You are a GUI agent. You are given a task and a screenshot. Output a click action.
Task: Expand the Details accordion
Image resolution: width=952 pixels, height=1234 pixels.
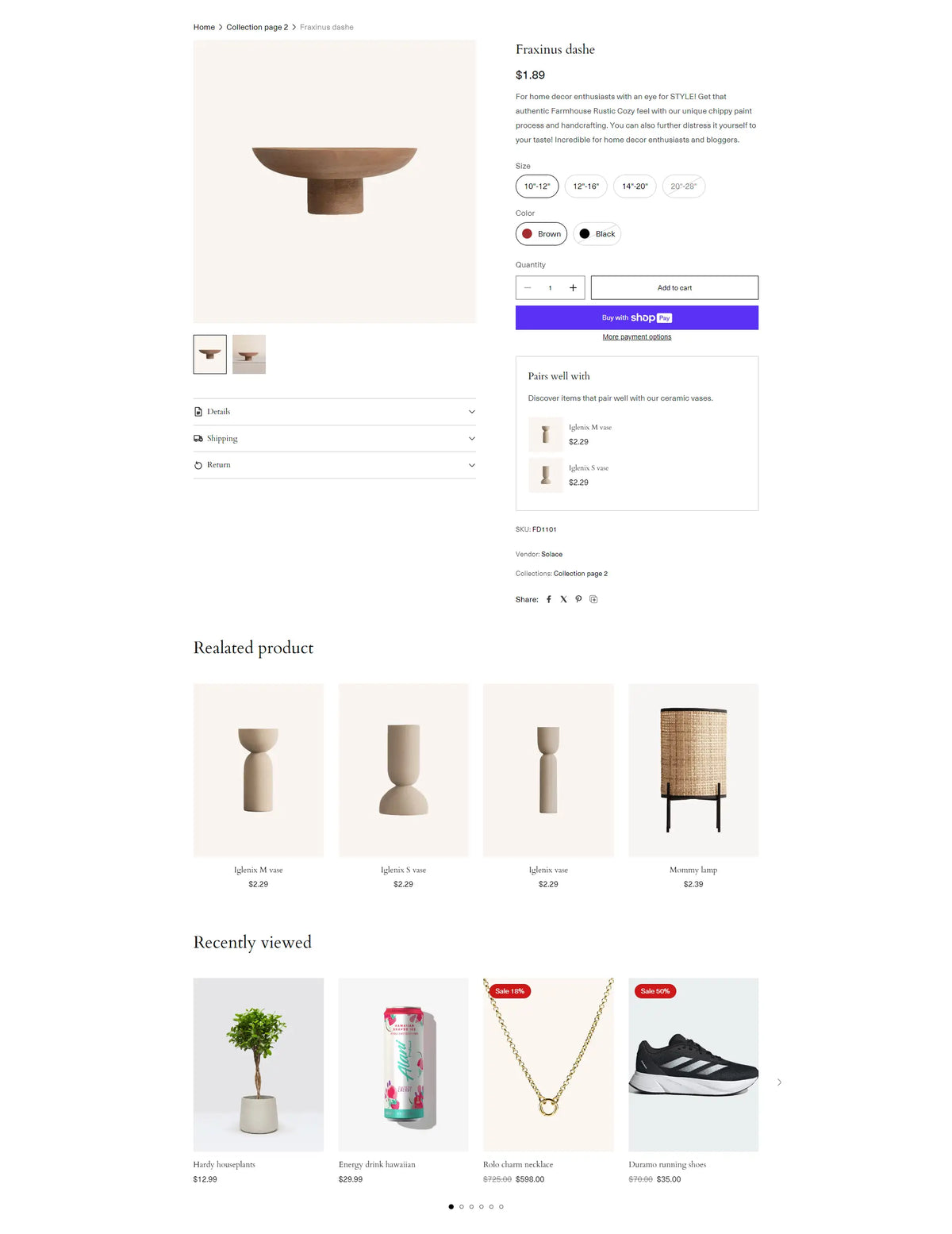(x=335, y=412)
